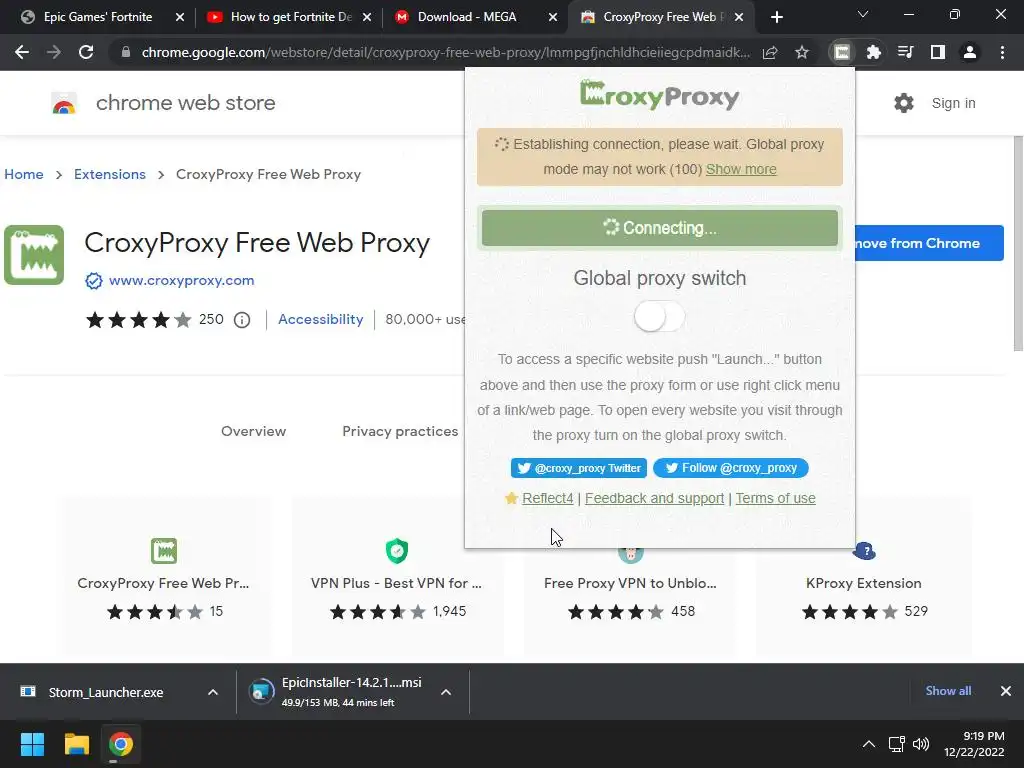Close the YouTube Fortnite tab
The height and width of the screenshot is (768, 1024).
(367, 17)
